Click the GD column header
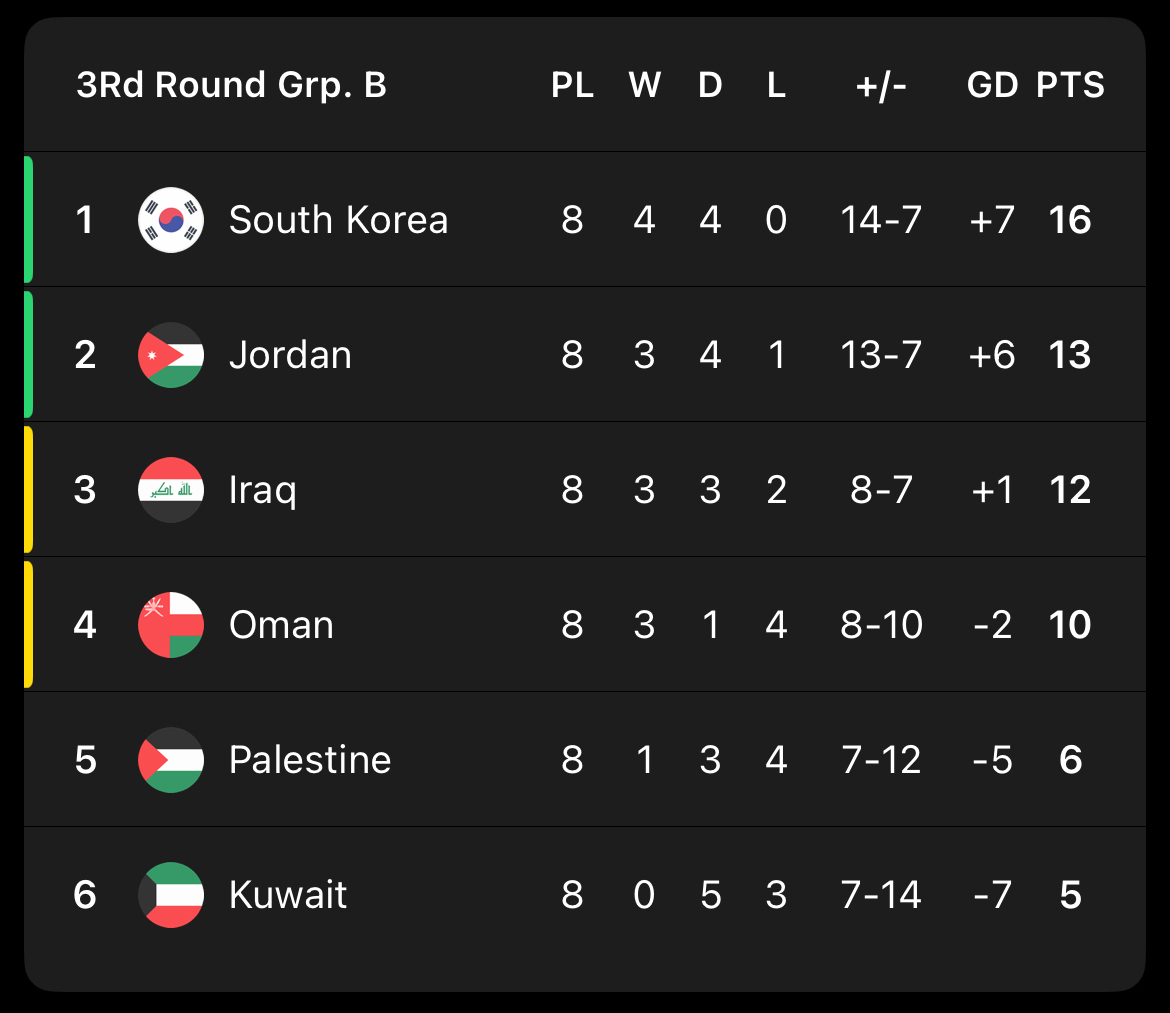 click(x=992, y=86)
